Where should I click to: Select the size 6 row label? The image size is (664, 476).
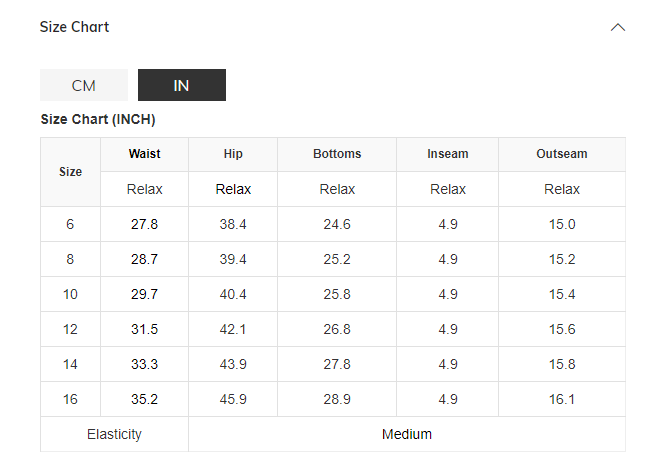point(70,224)
